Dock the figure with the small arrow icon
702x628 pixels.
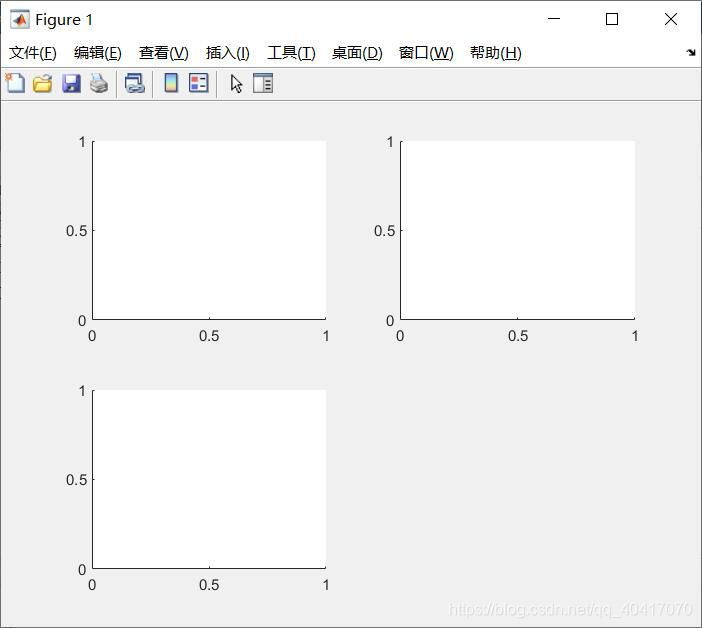pyautogui.click(x=691, y=52)
